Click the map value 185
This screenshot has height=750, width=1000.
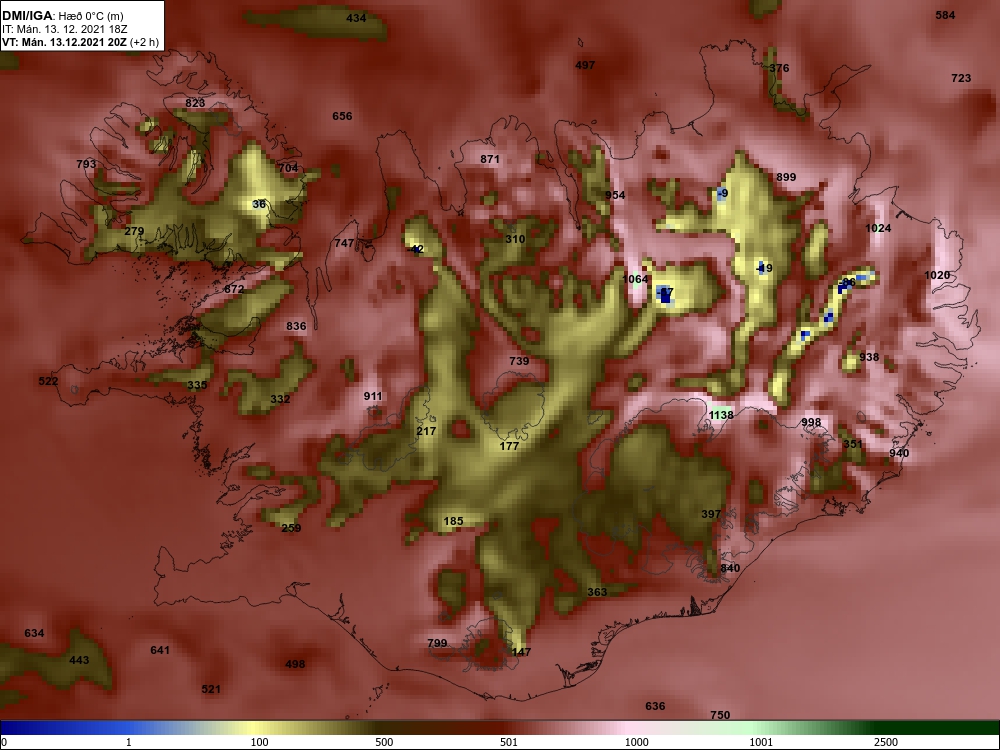tap(453, 522)
